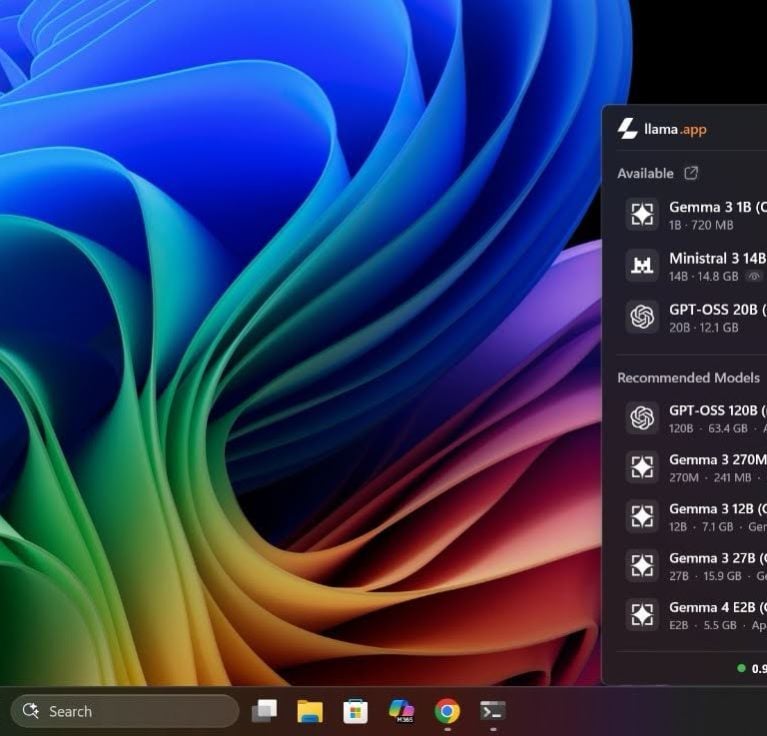
Task: Click the '270M · 241 MB' size text
Action: [x=710, y=477]
